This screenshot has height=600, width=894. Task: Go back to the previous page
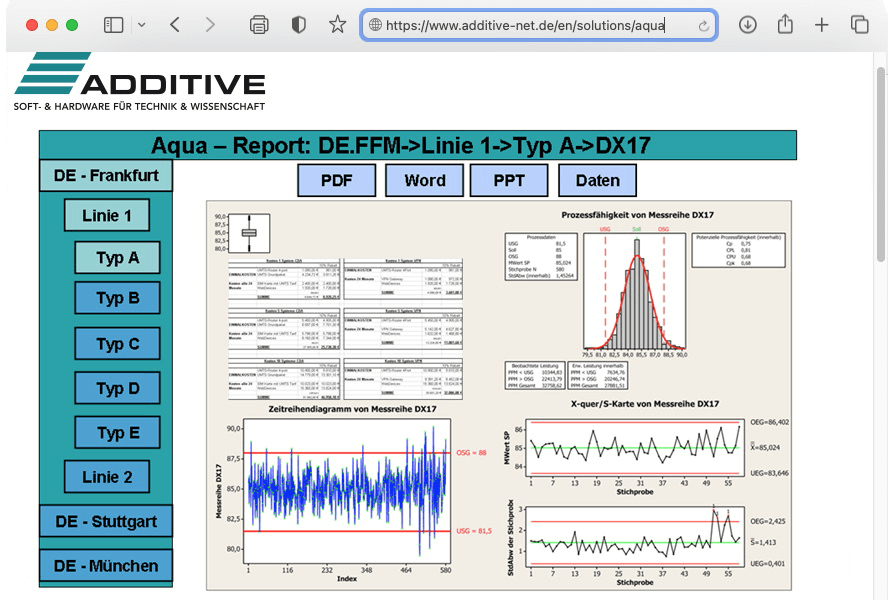(175, 25)
